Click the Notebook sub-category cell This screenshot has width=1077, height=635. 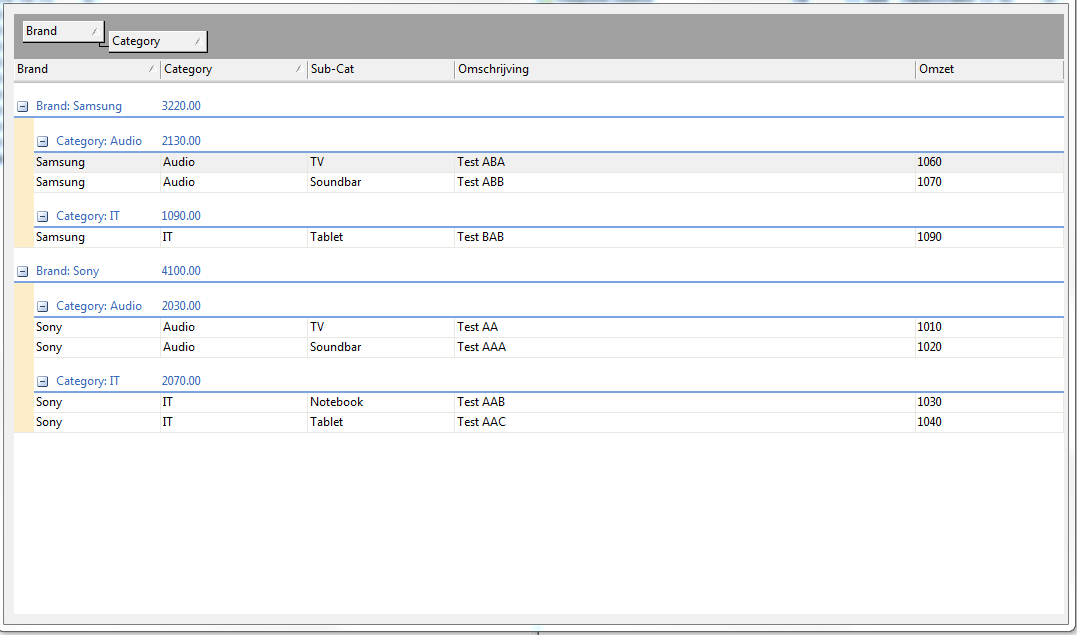tap(337, 402)
